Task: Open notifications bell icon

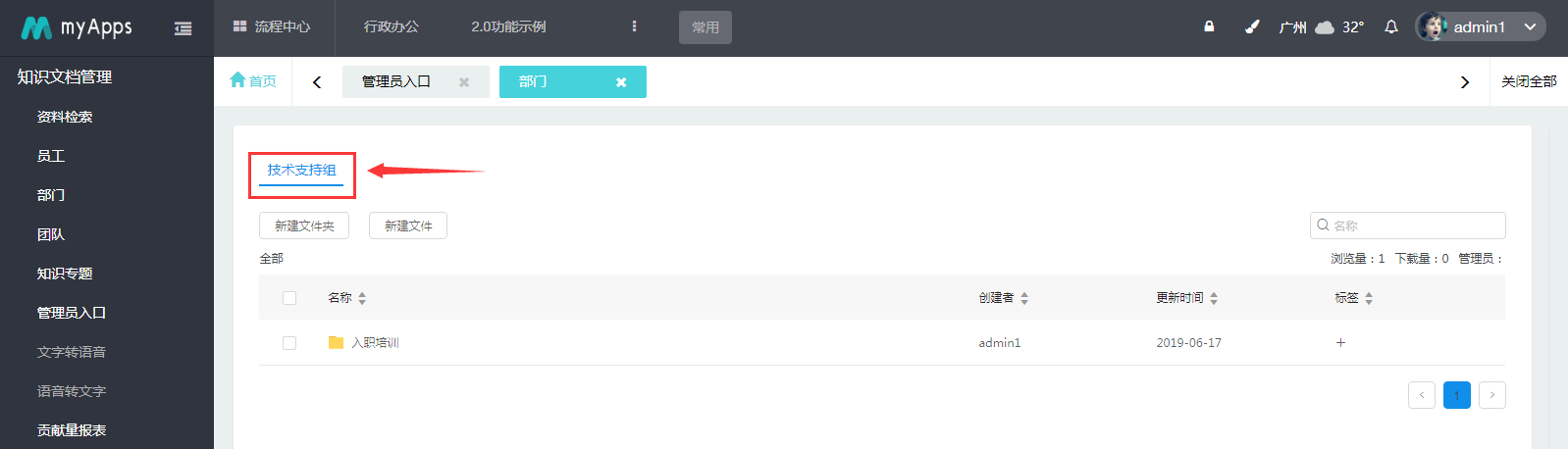Action: pyautogui.click(x=1391, y=26)
